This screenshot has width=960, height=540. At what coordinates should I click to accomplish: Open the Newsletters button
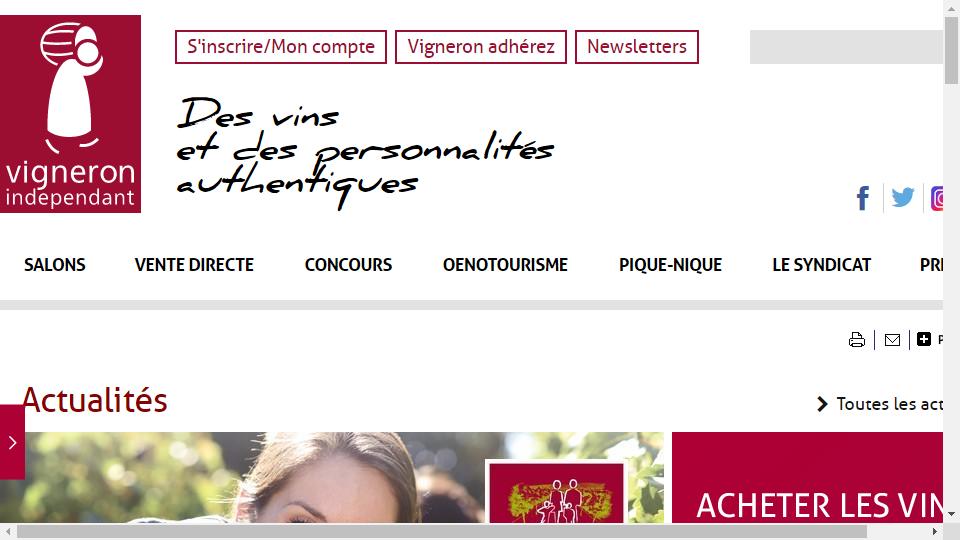click(x=637, y=47)
